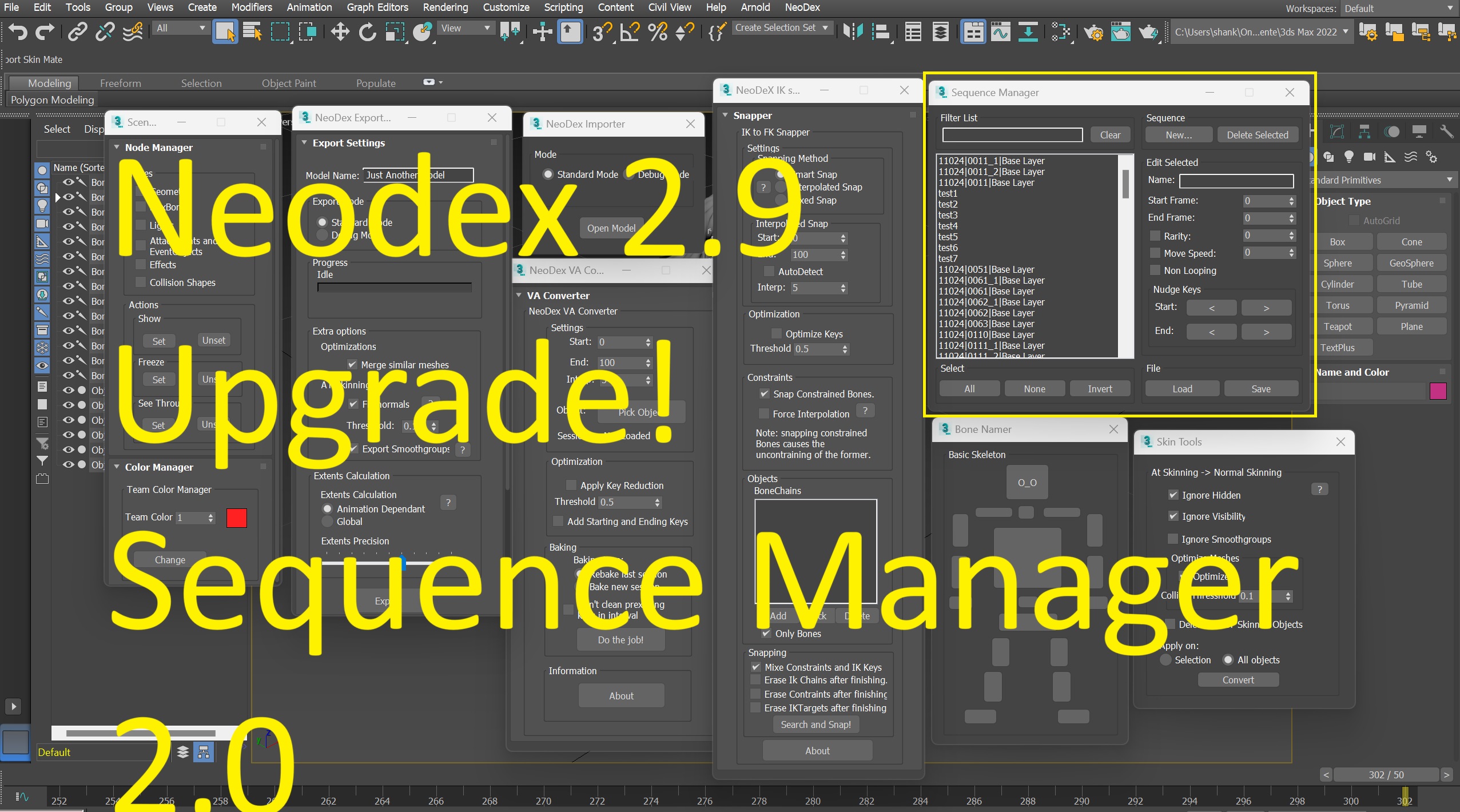Image resolution: width=1460 pixels, height=812 pixels.
Task: Click the Align tool icon
Action: pyautogui.click(x=882, y=31)
